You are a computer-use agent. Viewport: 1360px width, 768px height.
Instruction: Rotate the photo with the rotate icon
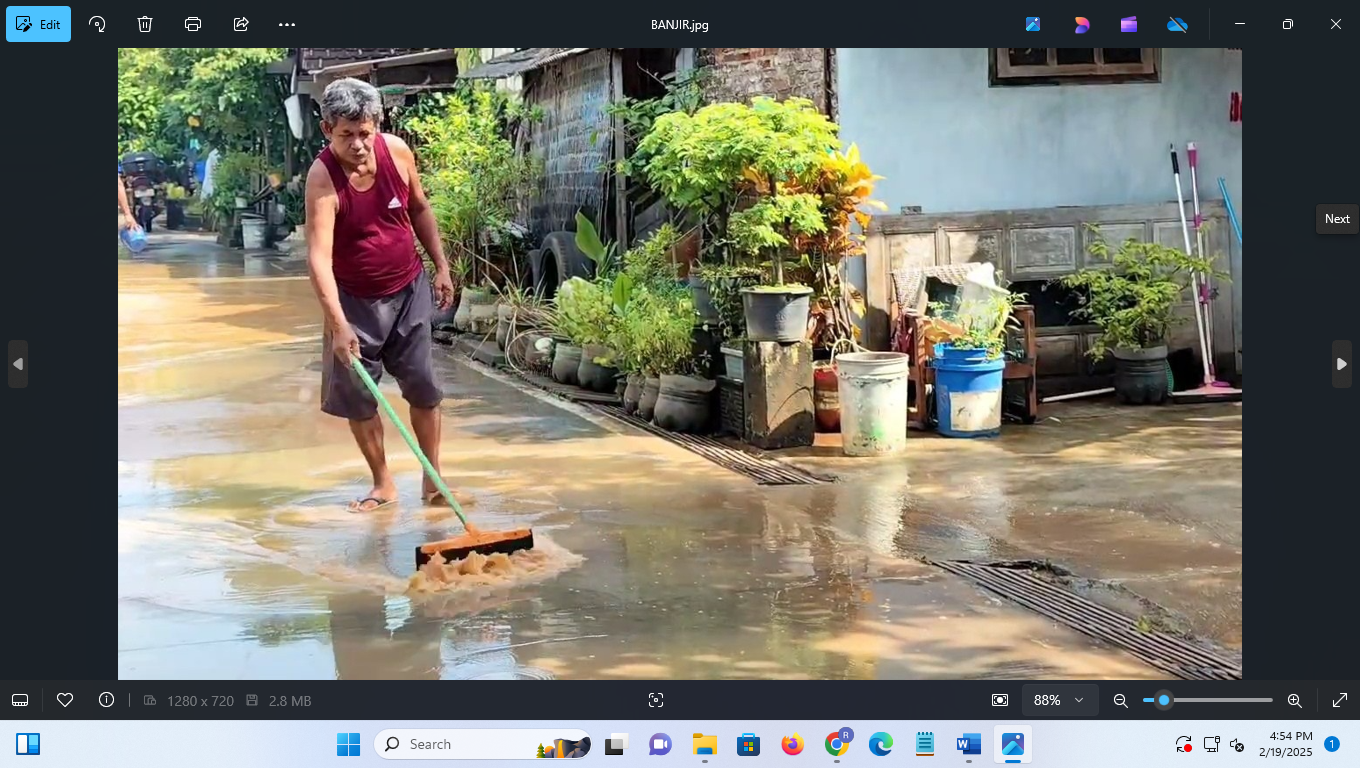pyautogui.click(x=97, y=24)
